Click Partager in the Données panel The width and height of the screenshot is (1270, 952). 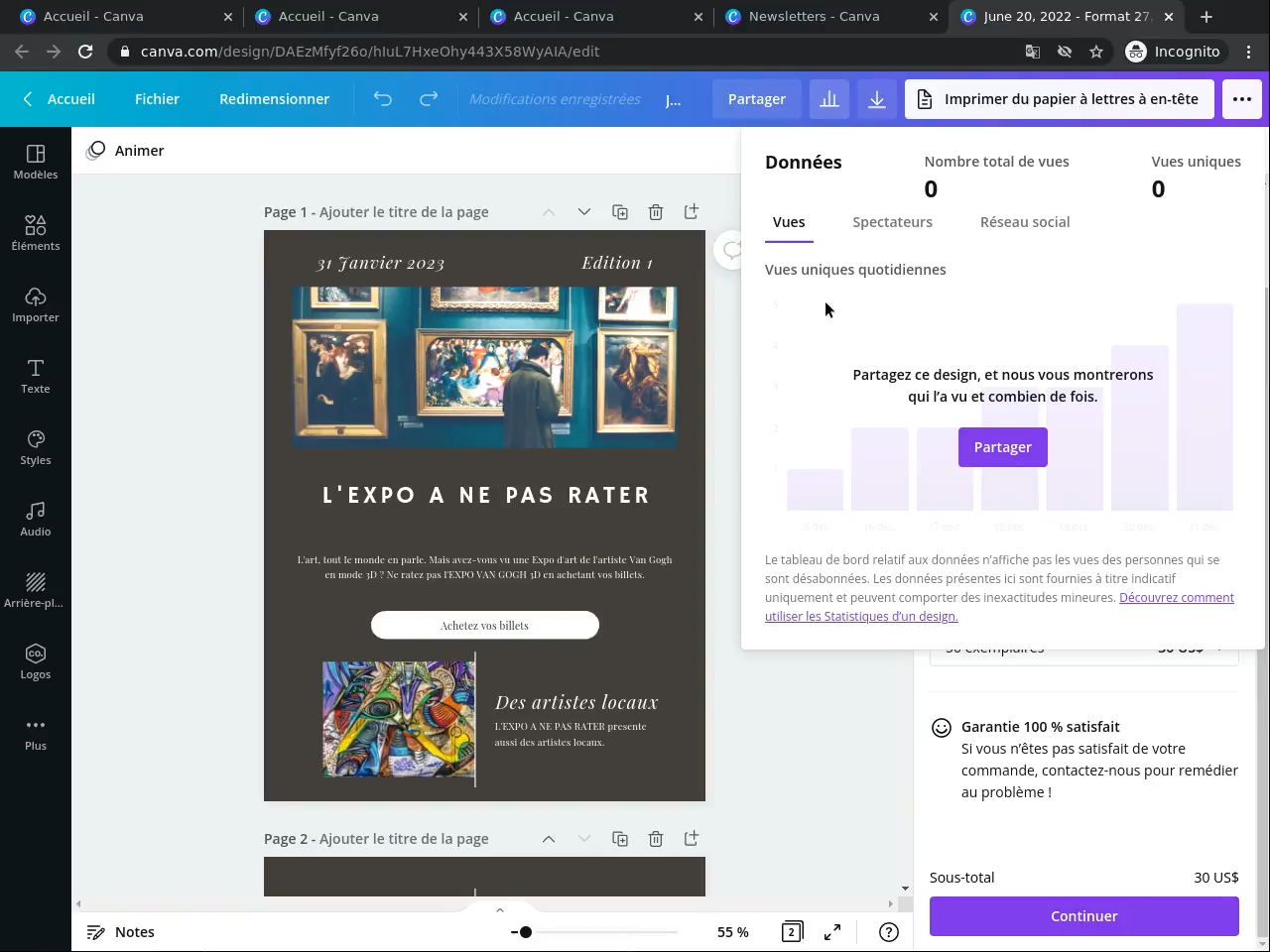tap(1003, 447)
